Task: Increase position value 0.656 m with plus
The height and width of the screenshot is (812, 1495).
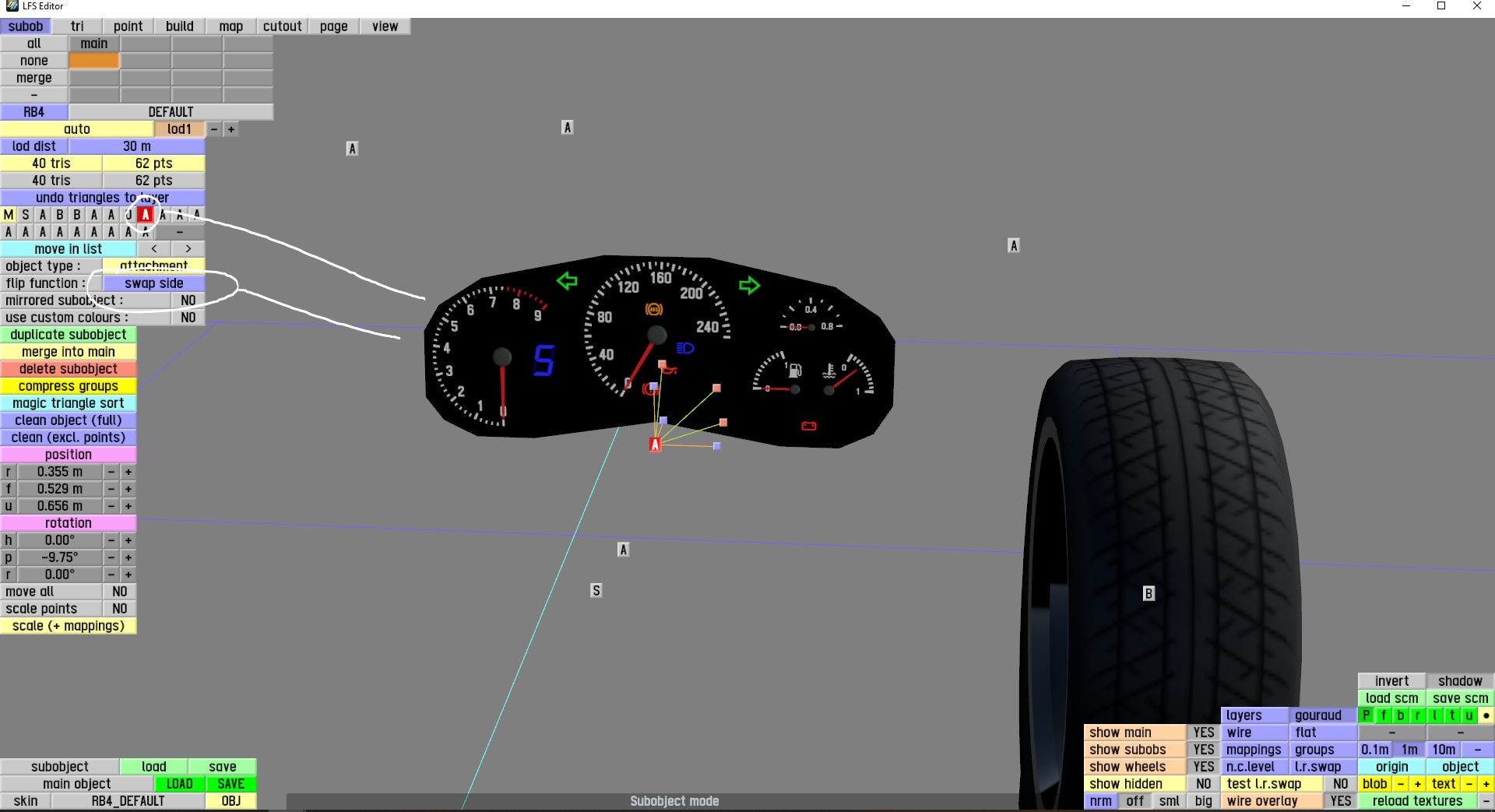Action: point(128,506)
